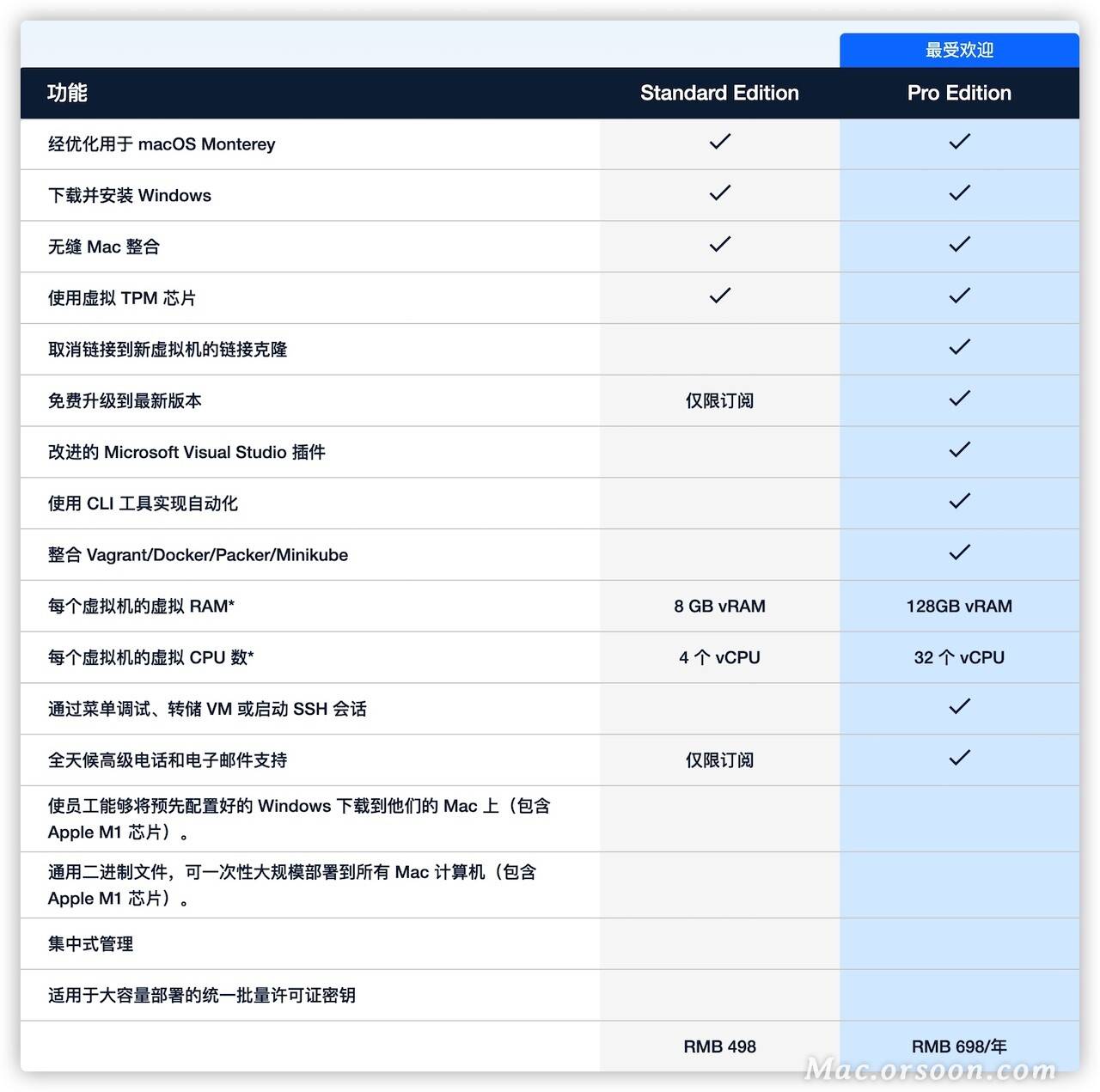Click the 仅限订阅 cell for 免费升级到最新版本

point(719,400)
